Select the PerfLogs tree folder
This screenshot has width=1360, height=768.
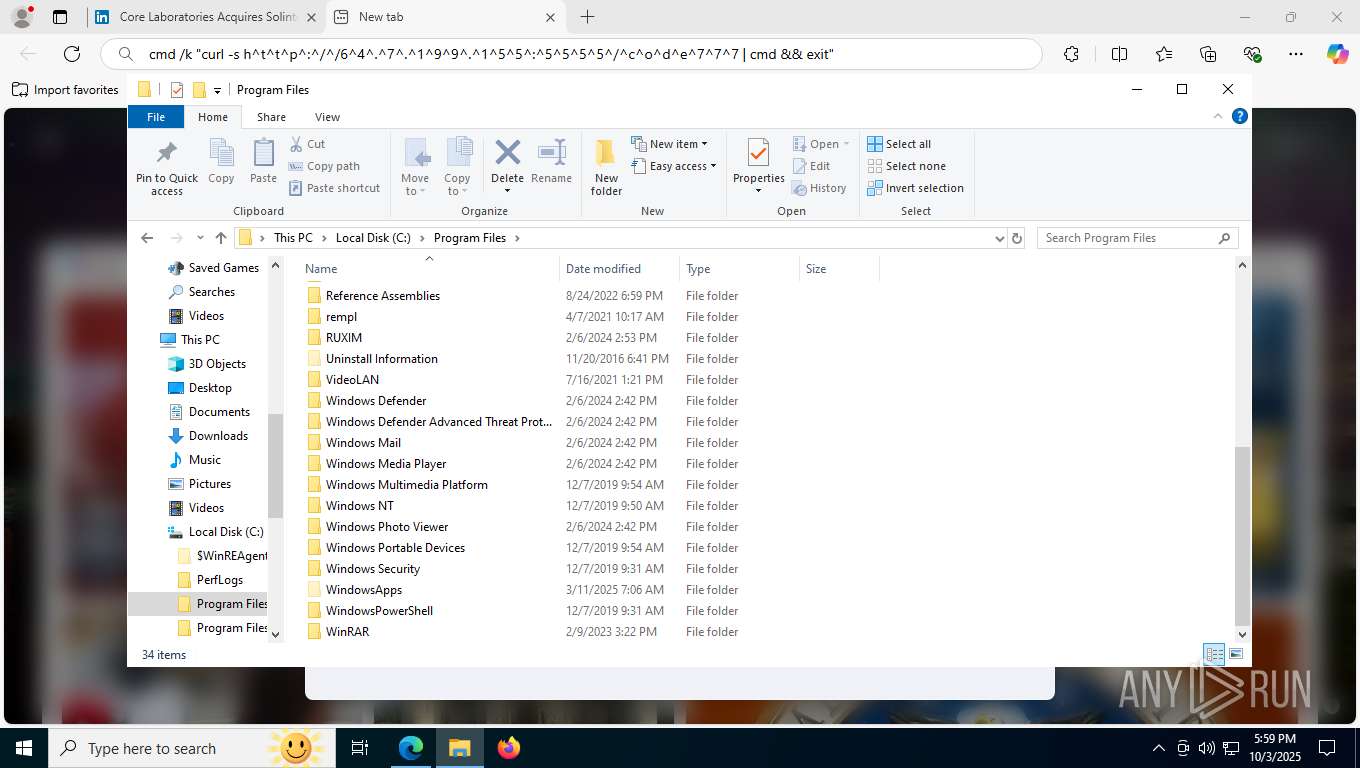click(x=220, y=580)
